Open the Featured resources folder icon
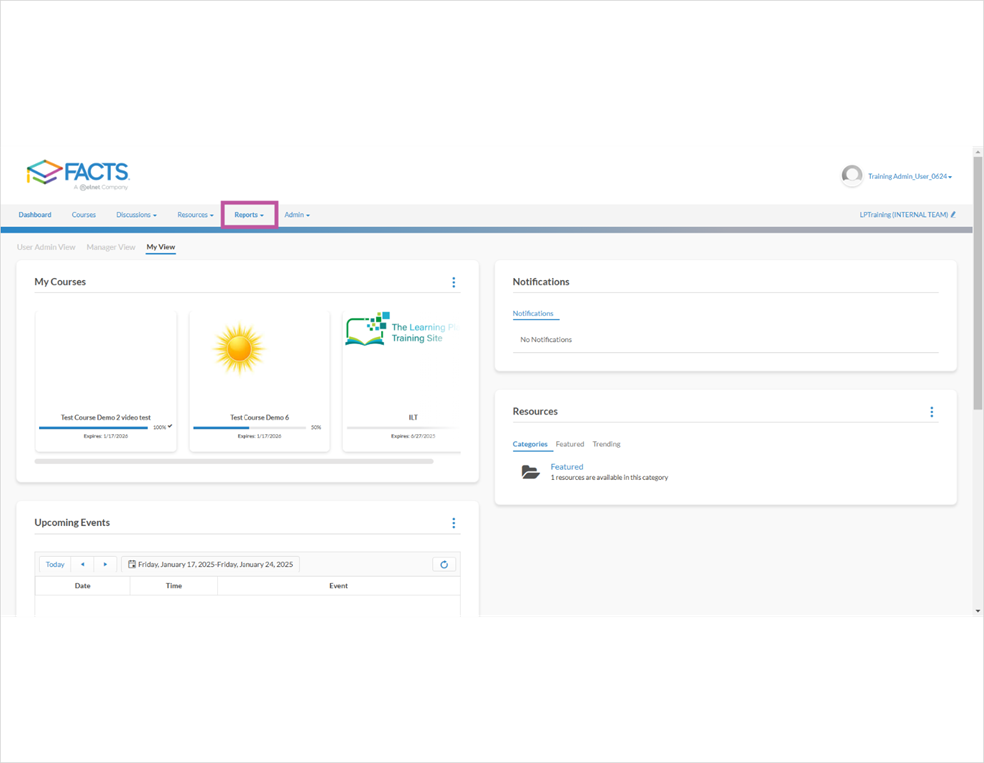 pyautogui.click(x=530, y=471)
